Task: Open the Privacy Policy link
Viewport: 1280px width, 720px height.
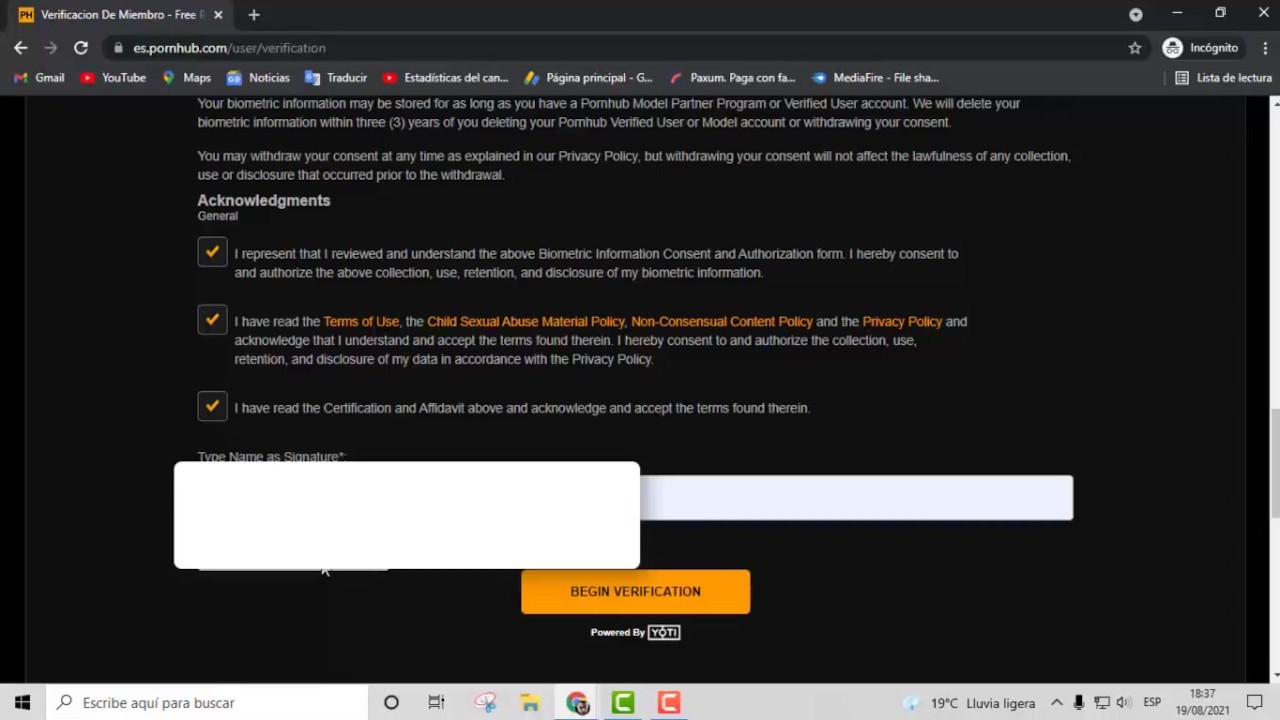Action: click(902, 322)
